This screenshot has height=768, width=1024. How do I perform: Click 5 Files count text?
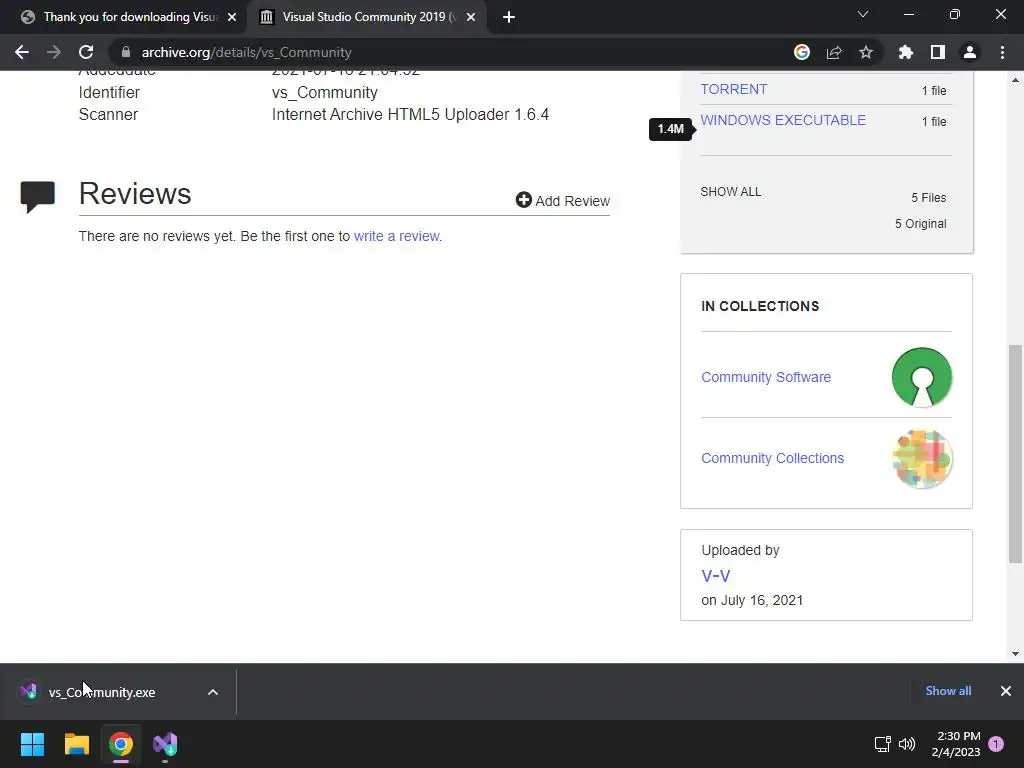click(x=929, y=197)
